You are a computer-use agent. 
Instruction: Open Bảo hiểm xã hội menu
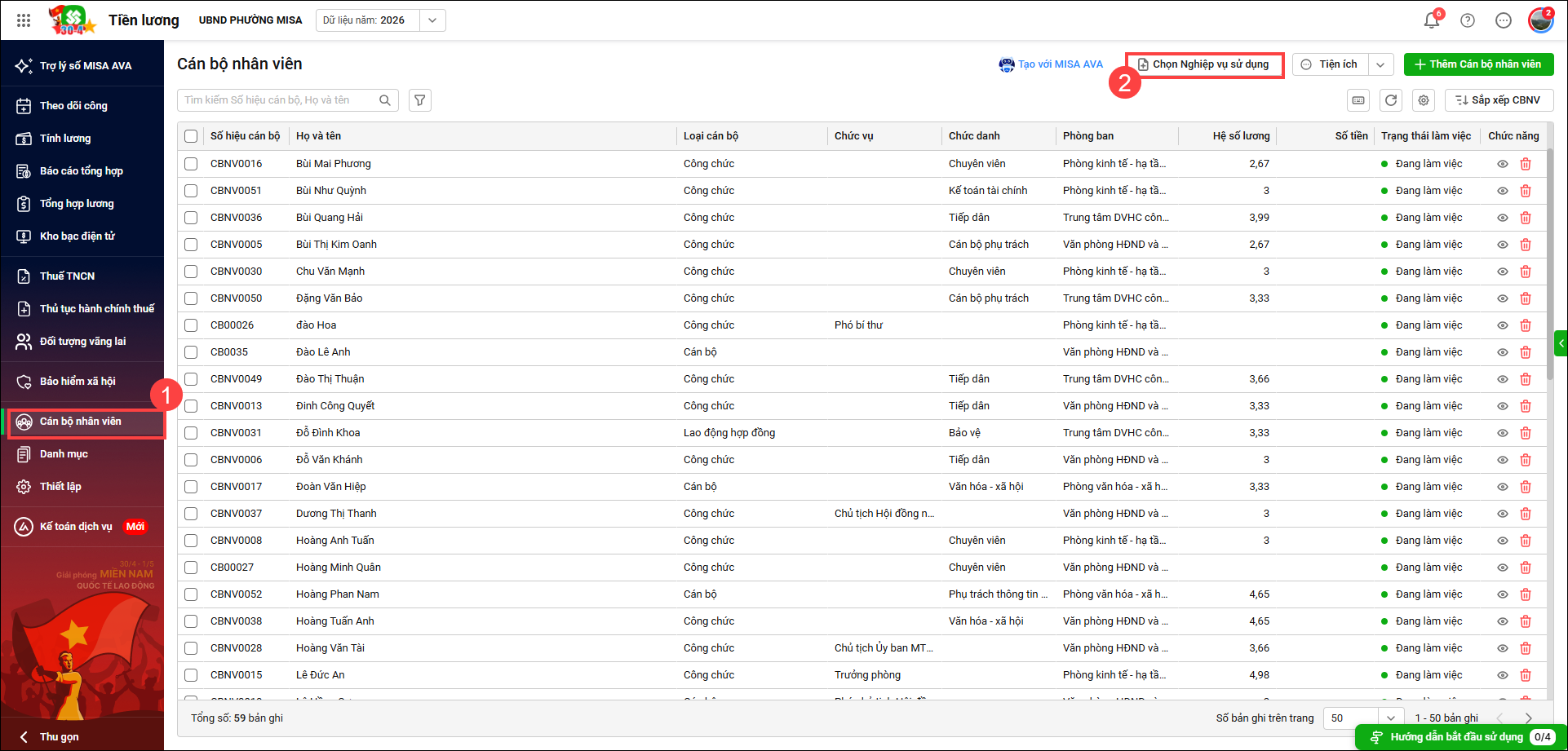pos(82,382)
